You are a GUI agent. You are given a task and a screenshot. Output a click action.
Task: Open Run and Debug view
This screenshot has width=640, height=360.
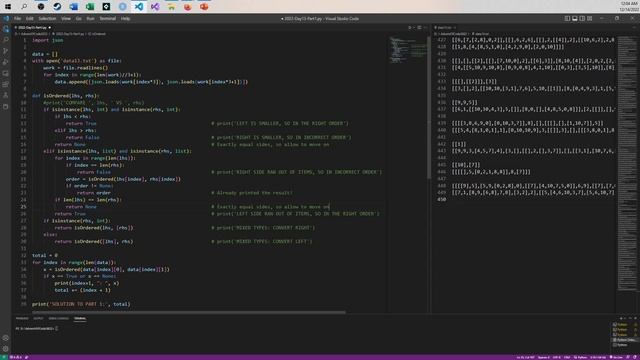pyautogui.click(x=6, y=62)
